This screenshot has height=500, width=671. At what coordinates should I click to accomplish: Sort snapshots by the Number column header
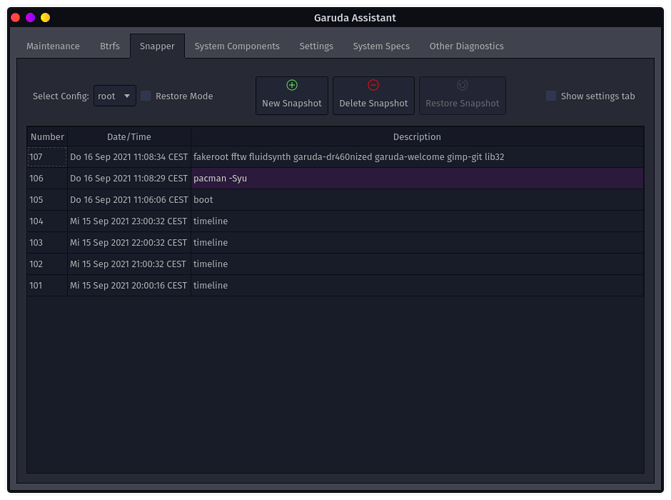pyautogui.click(x=47, y=137)
